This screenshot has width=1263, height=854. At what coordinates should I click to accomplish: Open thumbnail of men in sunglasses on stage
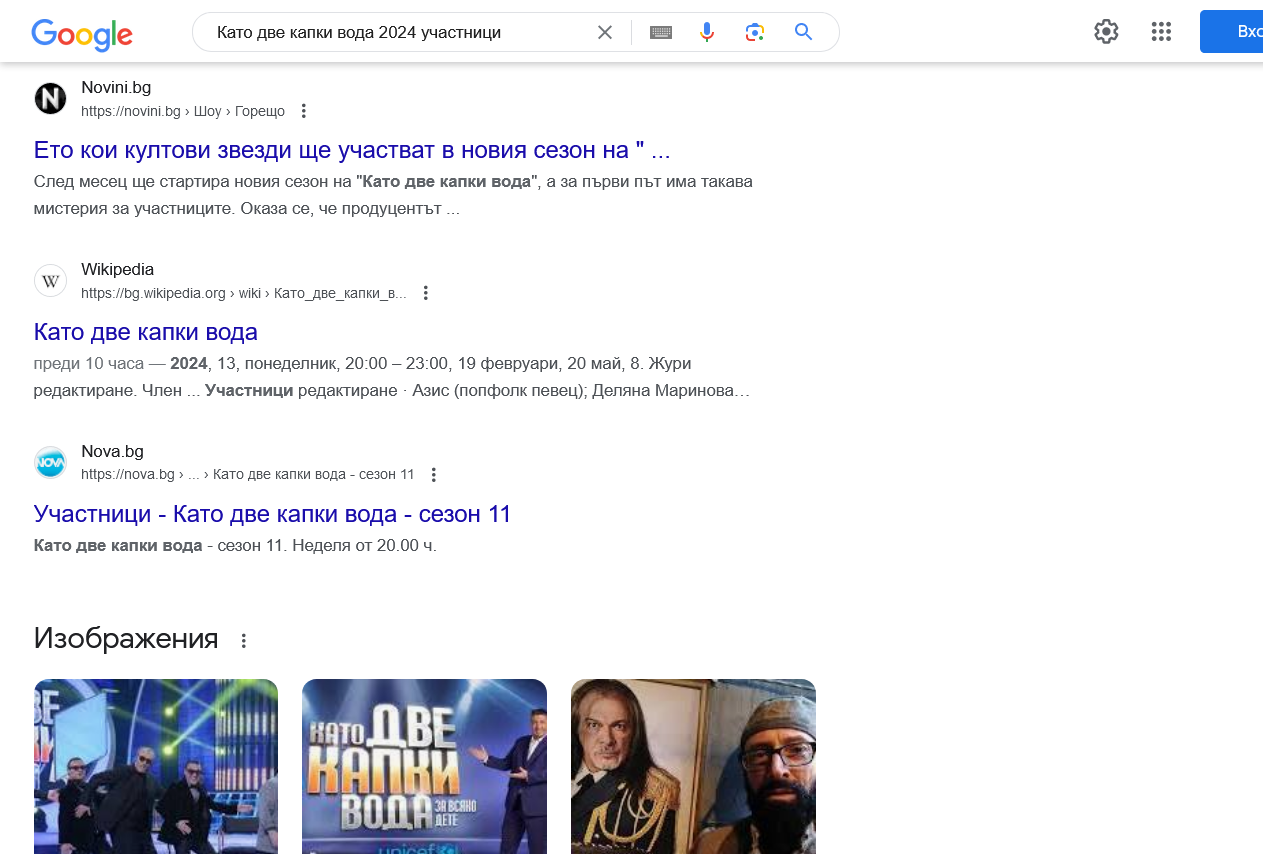point(156,766)
